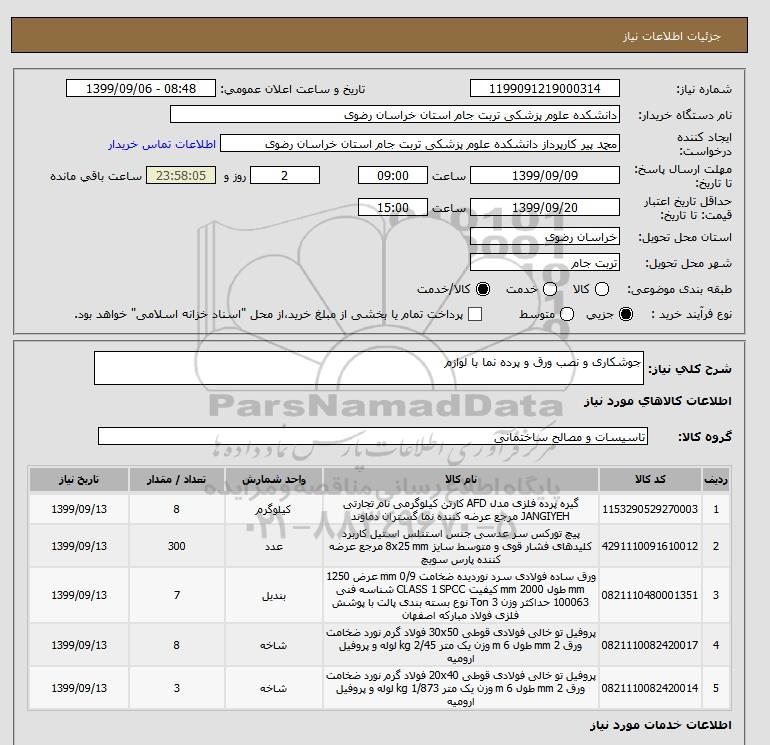
Task: Click the request creator name field
Action: click(x=420, y=143)
